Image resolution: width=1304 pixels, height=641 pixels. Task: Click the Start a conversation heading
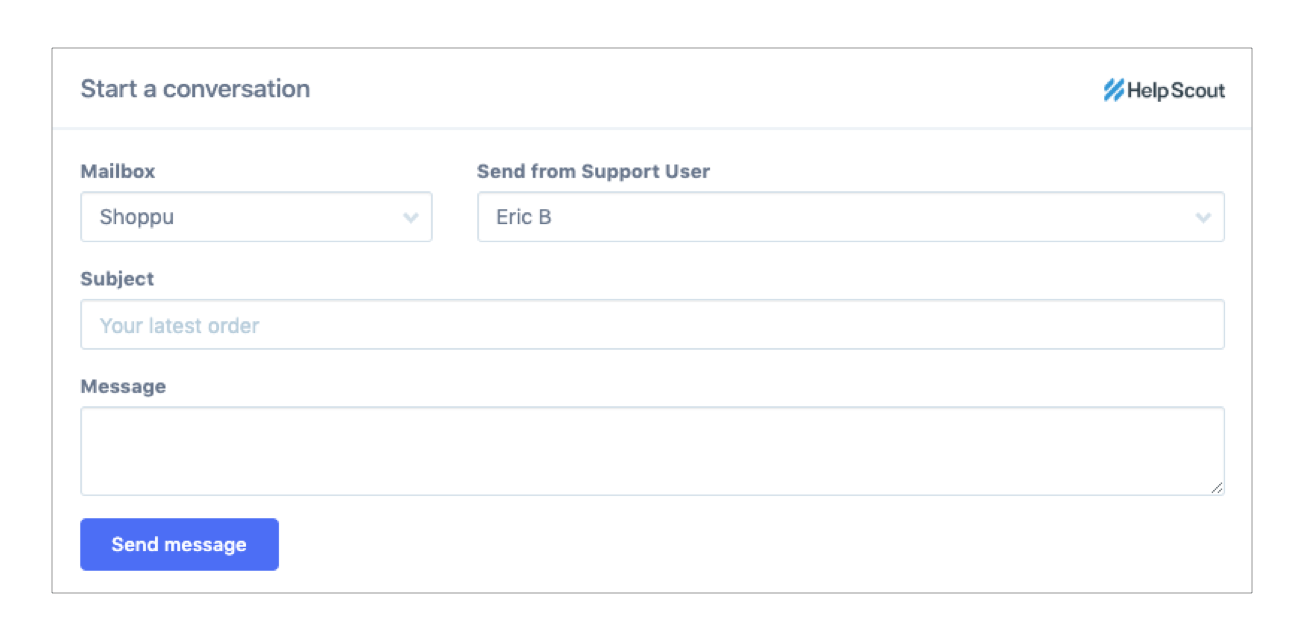195,89
